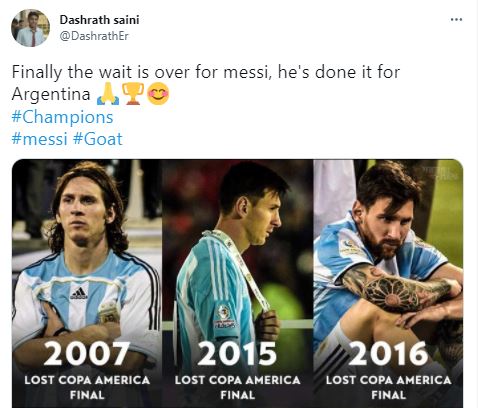Click the caption under 2007
Image resolution: width=478 pixels, height=408 pixels.
coord(87,387)
